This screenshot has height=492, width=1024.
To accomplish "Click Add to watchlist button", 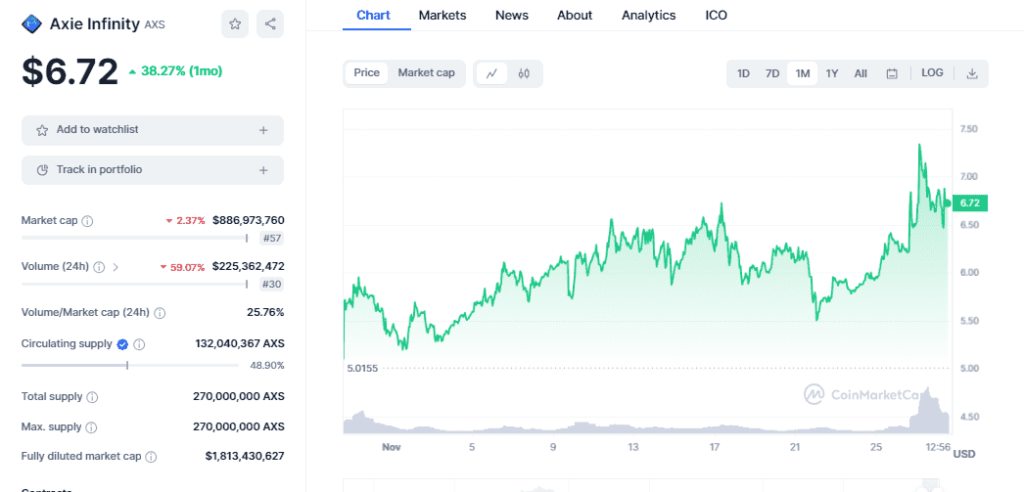I will point(153,130).
